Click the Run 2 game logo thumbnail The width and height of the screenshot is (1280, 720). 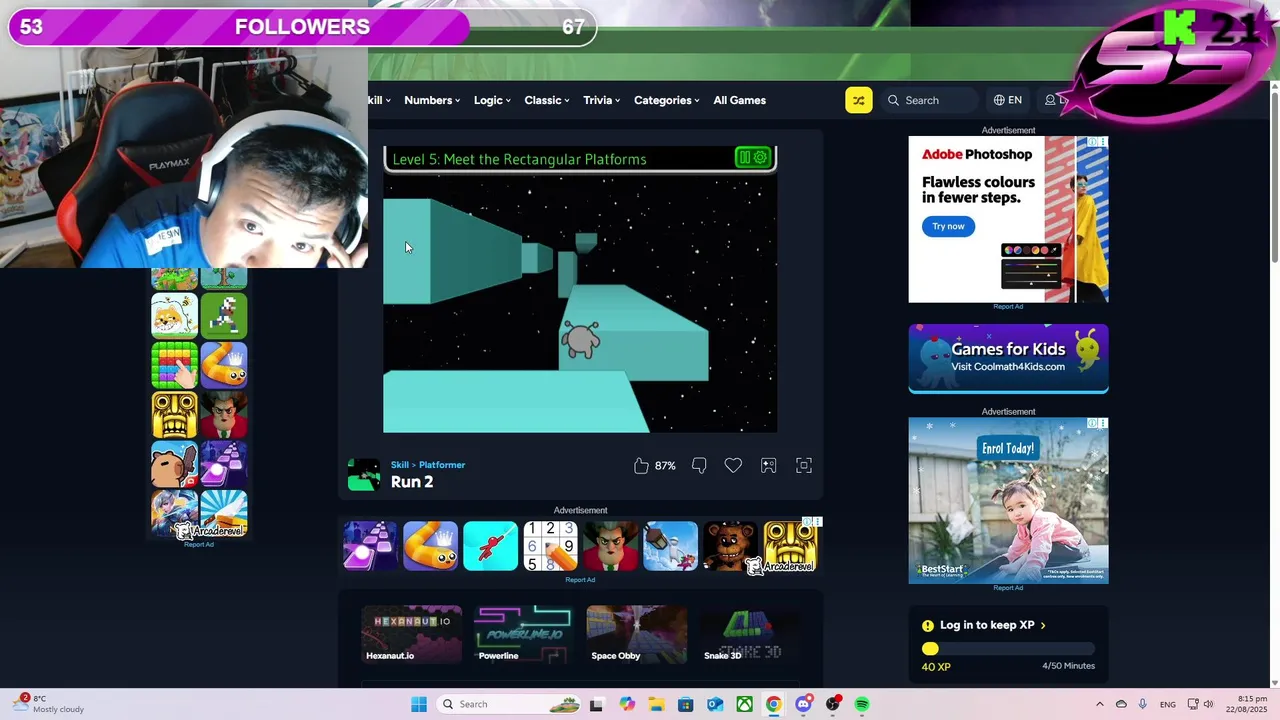364,474
